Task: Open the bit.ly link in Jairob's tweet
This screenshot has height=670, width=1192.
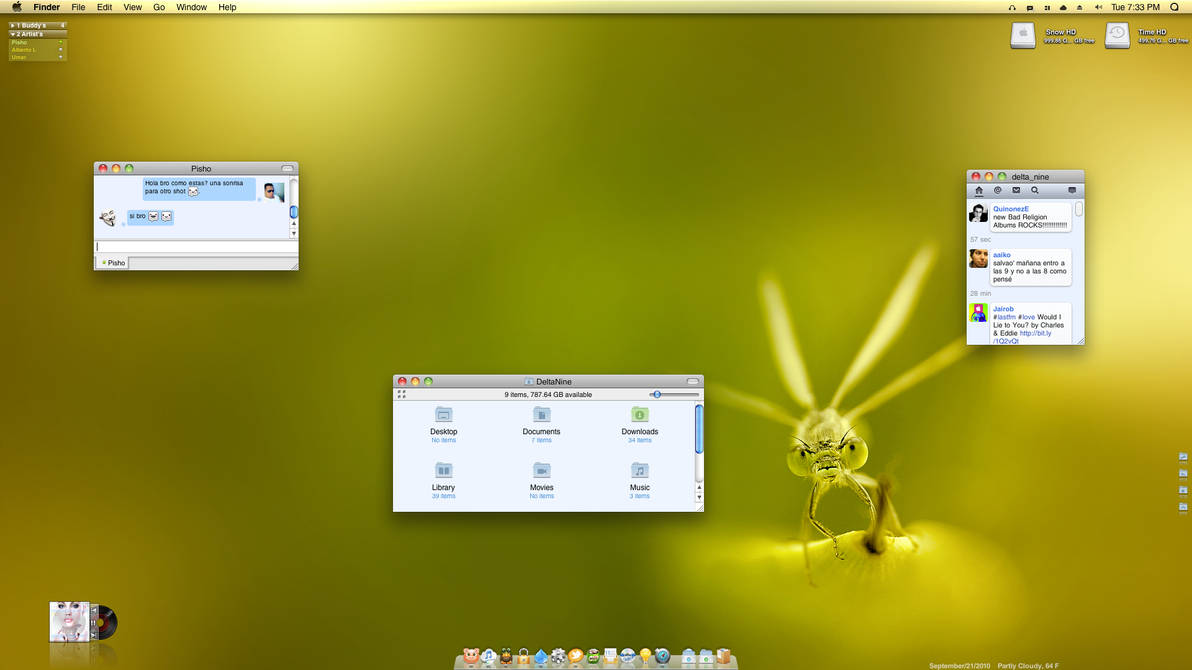Action: pos(1034,333)
